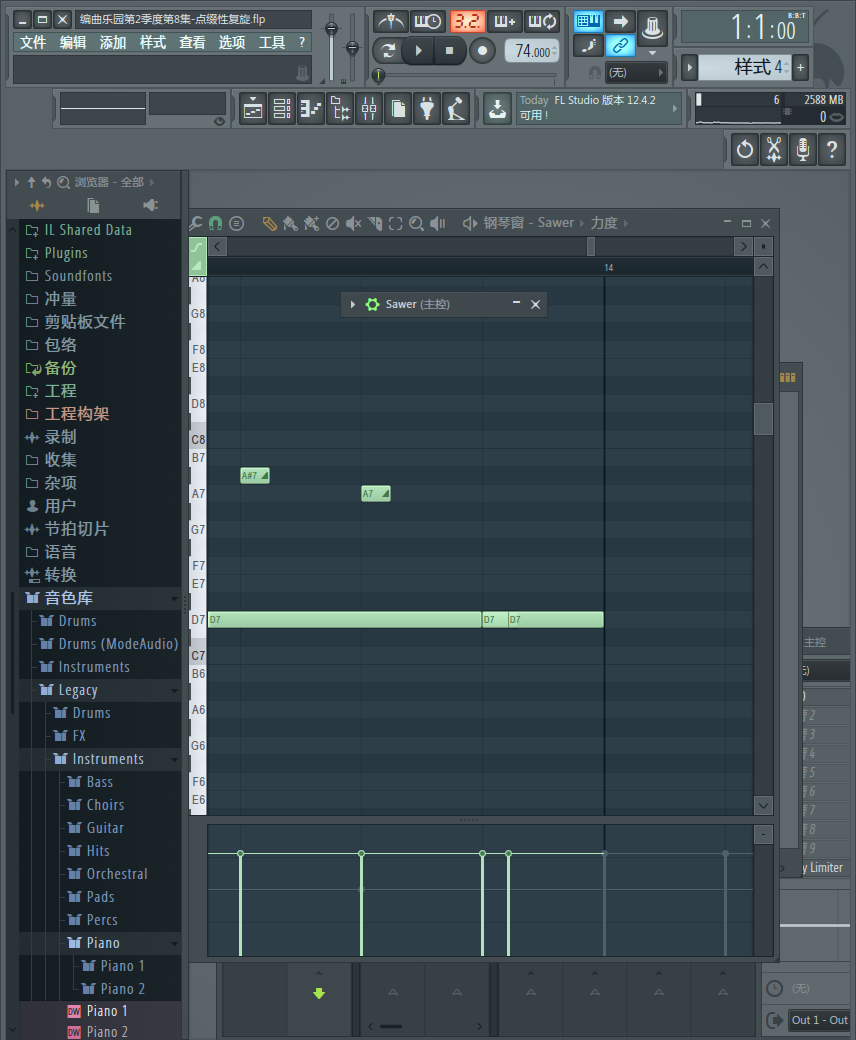Screen dimensions: 856x1040
Task: Open the playlist panel icon
Action: click(x=253, y=108)
